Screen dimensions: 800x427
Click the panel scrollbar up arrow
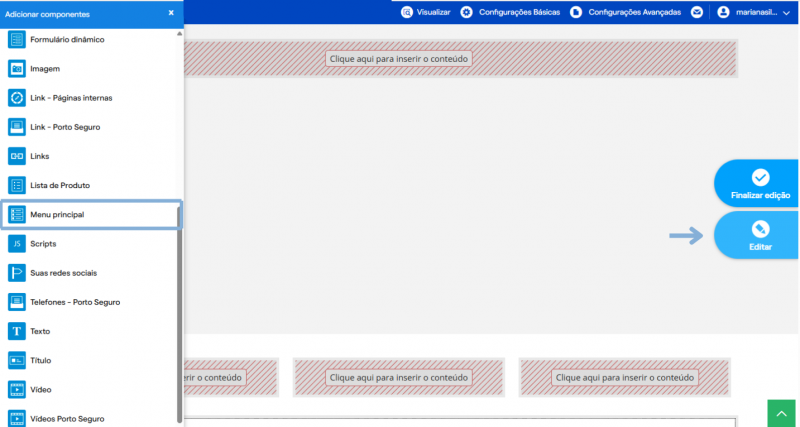(179, 34)
